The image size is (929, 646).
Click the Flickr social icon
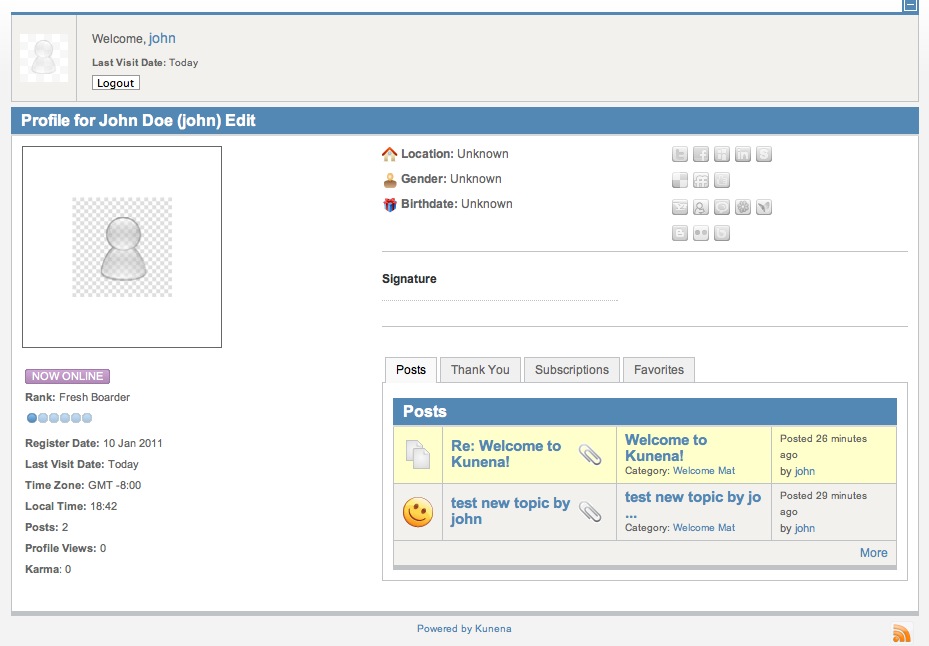pos(701,233)
